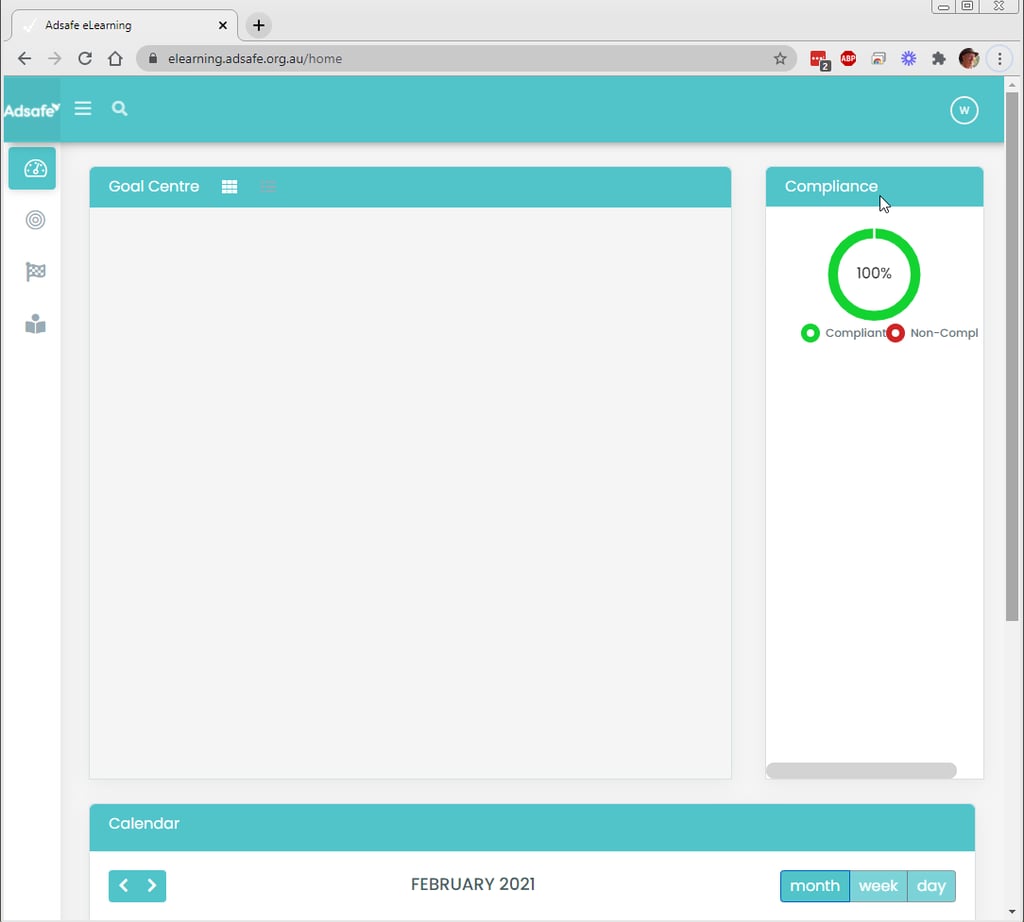Close the Adsafe eLearning tab
The height and width of the screenshot is (922, 1024).
223,25
